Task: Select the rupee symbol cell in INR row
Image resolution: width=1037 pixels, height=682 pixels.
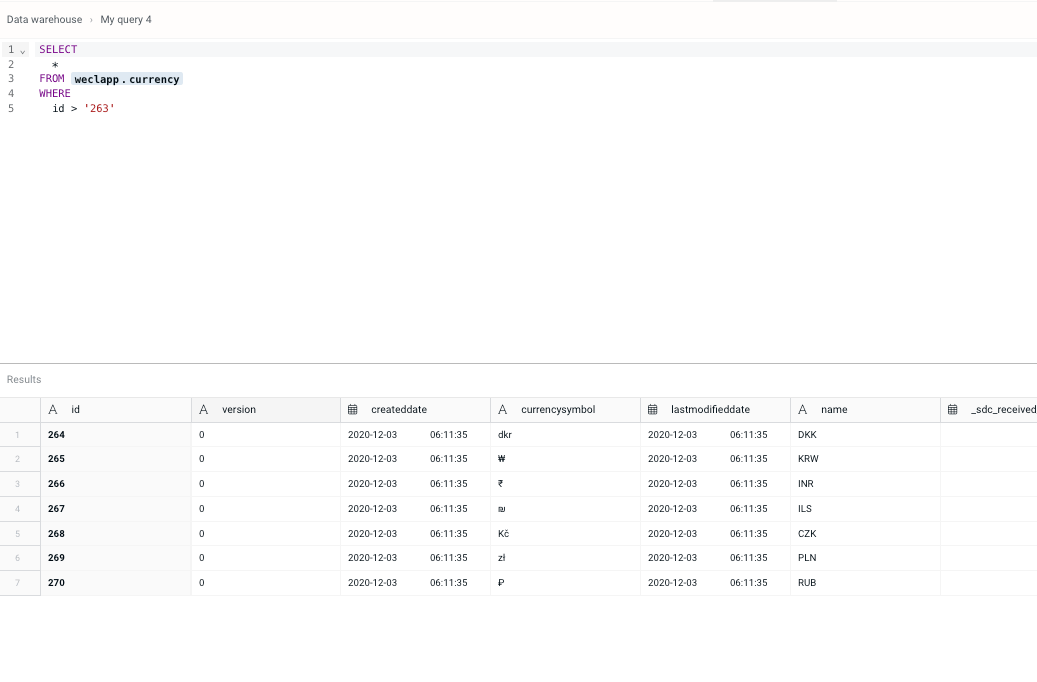Action: 565,484
